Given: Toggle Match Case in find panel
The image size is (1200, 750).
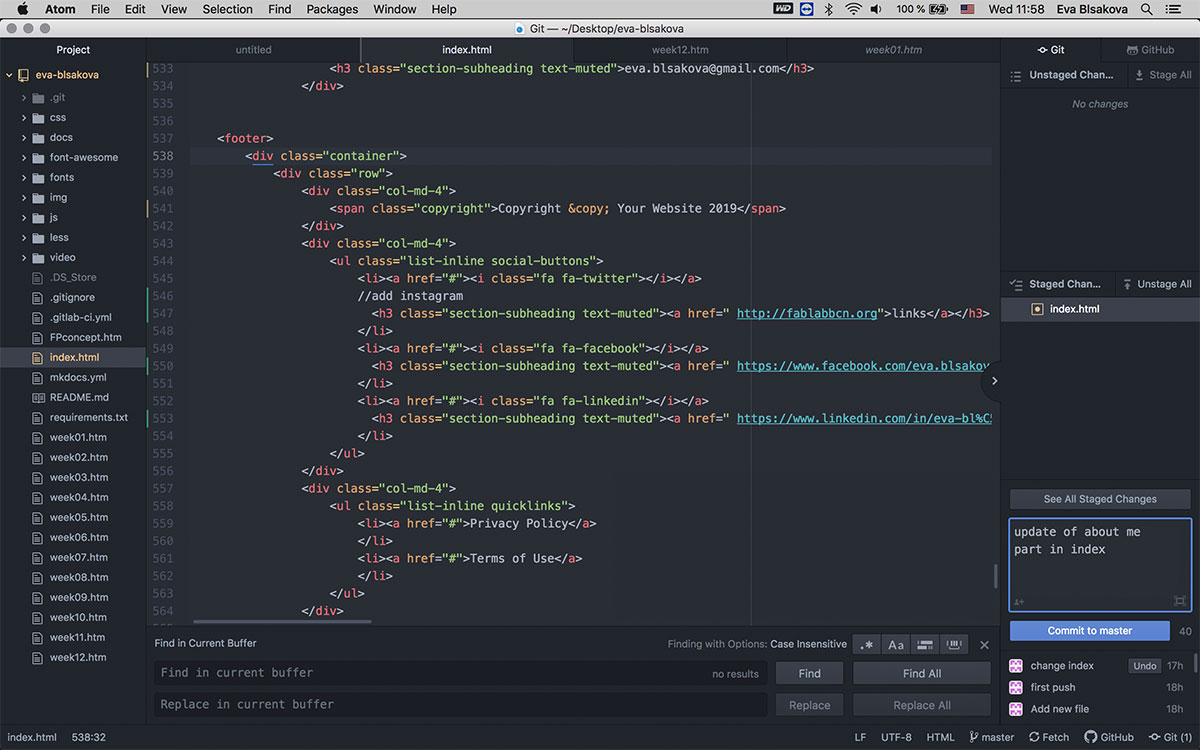Looking at the screenshot, I should (x=896, y=645).
